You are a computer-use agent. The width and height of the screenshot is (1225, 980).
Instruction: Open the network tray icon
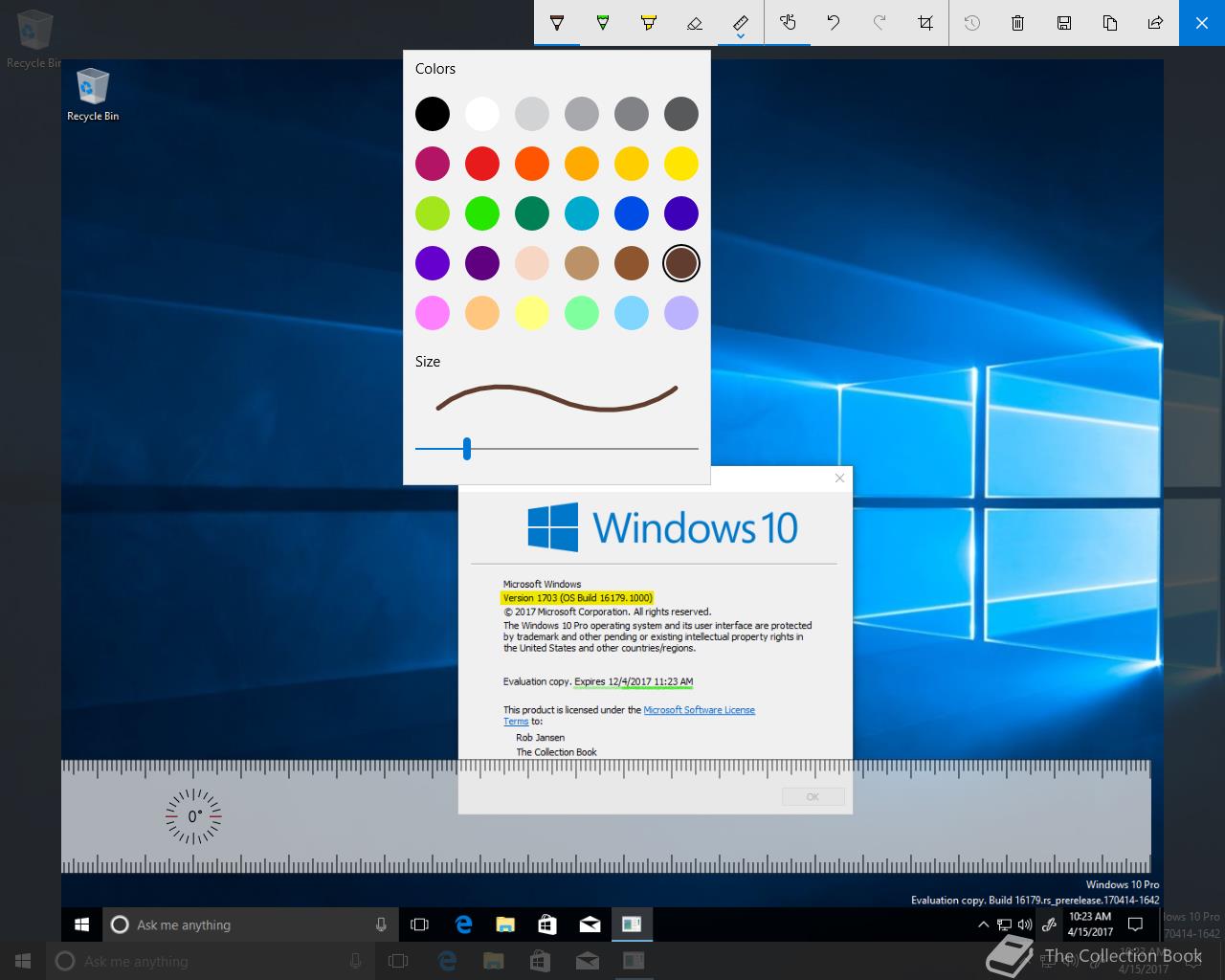click(1004, 924)
